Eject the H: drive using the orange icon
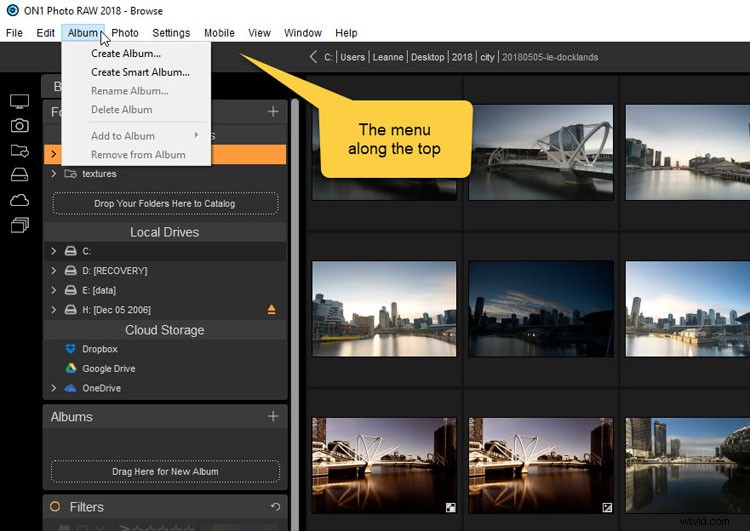The width and height of the screenshot is (750, 531). [x=272, y=310]
